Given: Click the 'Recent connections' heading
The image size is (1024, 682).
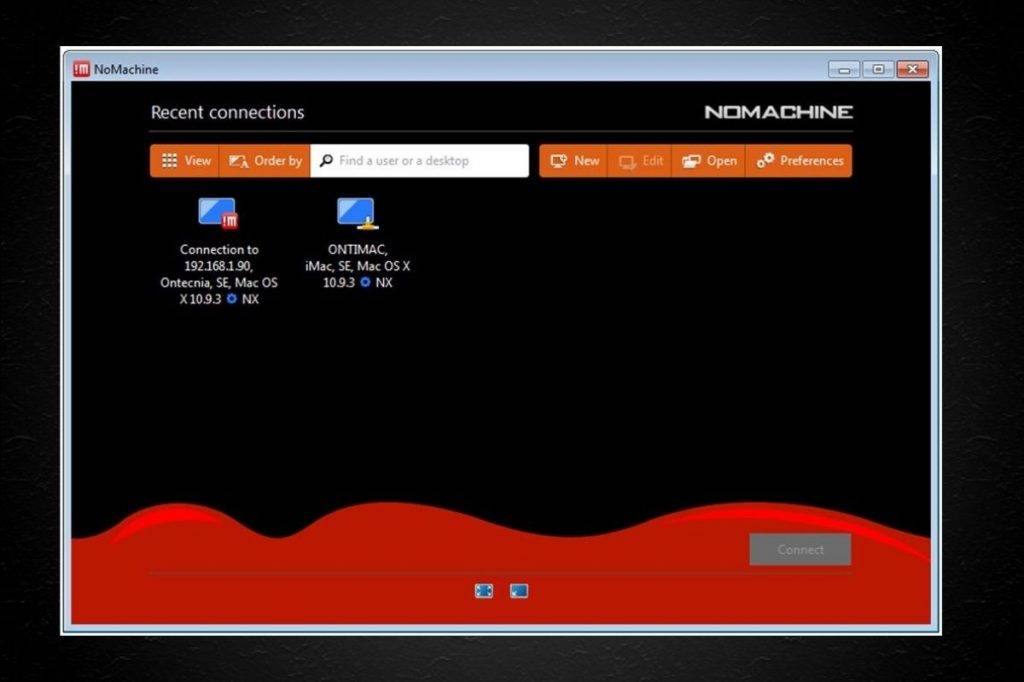Looking at the screenshot, I should tap(227, 112).
